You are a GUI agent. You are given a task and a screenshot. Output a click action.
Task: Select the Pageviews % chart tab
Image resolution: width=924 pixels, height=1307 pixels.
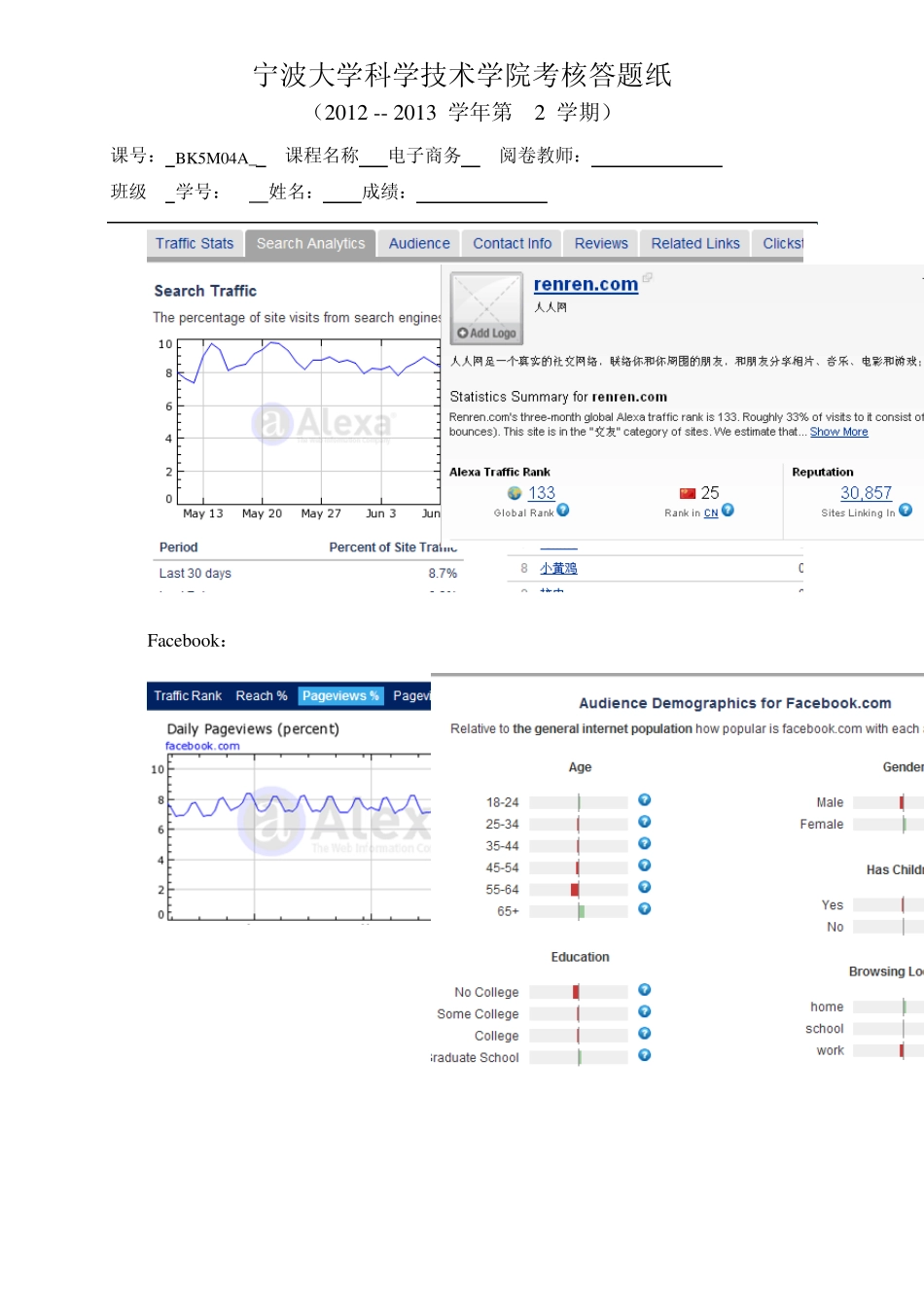click(x=340, y=696)
